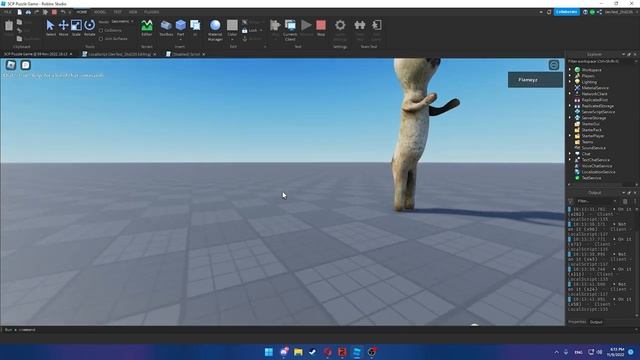Viewport: 640px width, 360px height.
Task: Open the Terrain Editor
Action: coord(147,28)
